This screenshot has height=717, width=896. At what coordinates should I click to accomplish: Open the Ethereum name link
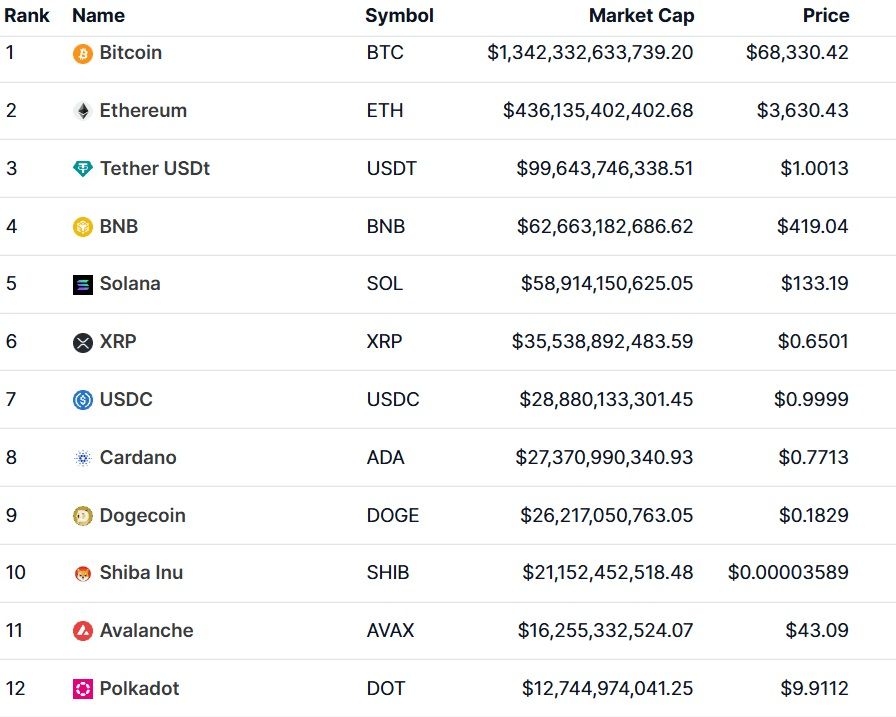[143, 111]
